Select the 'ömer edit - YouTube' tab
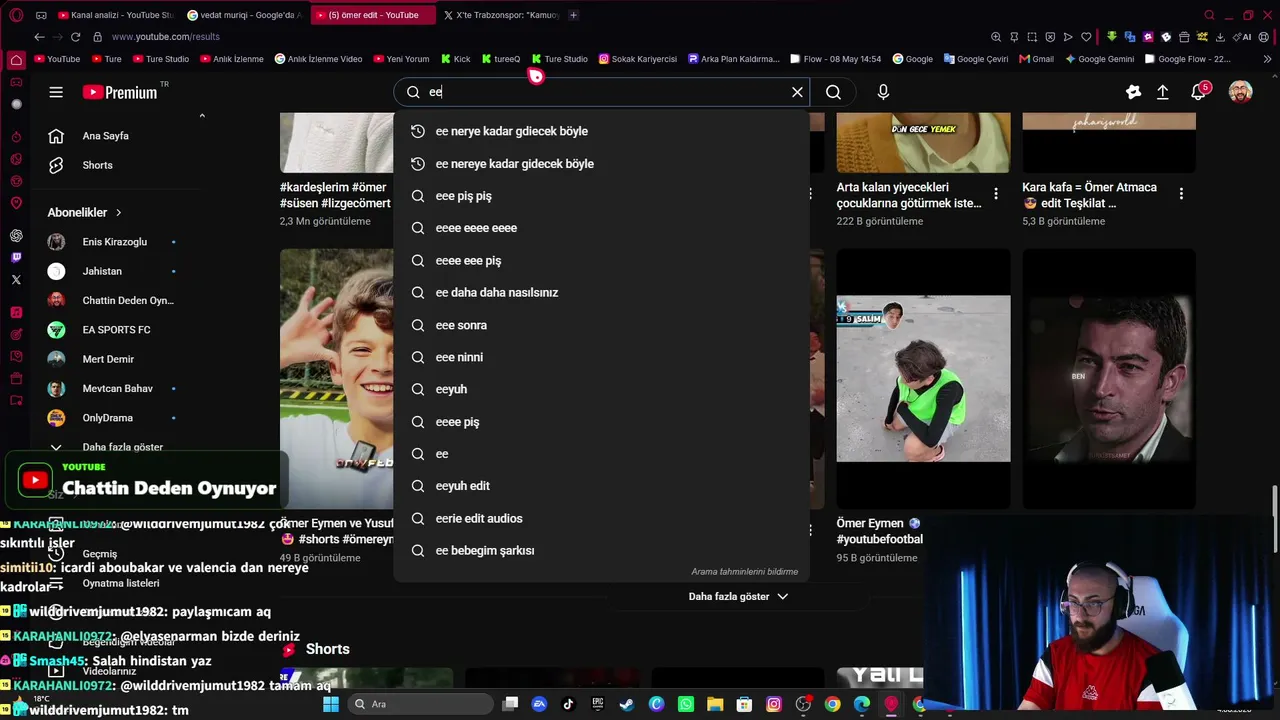 372,15
